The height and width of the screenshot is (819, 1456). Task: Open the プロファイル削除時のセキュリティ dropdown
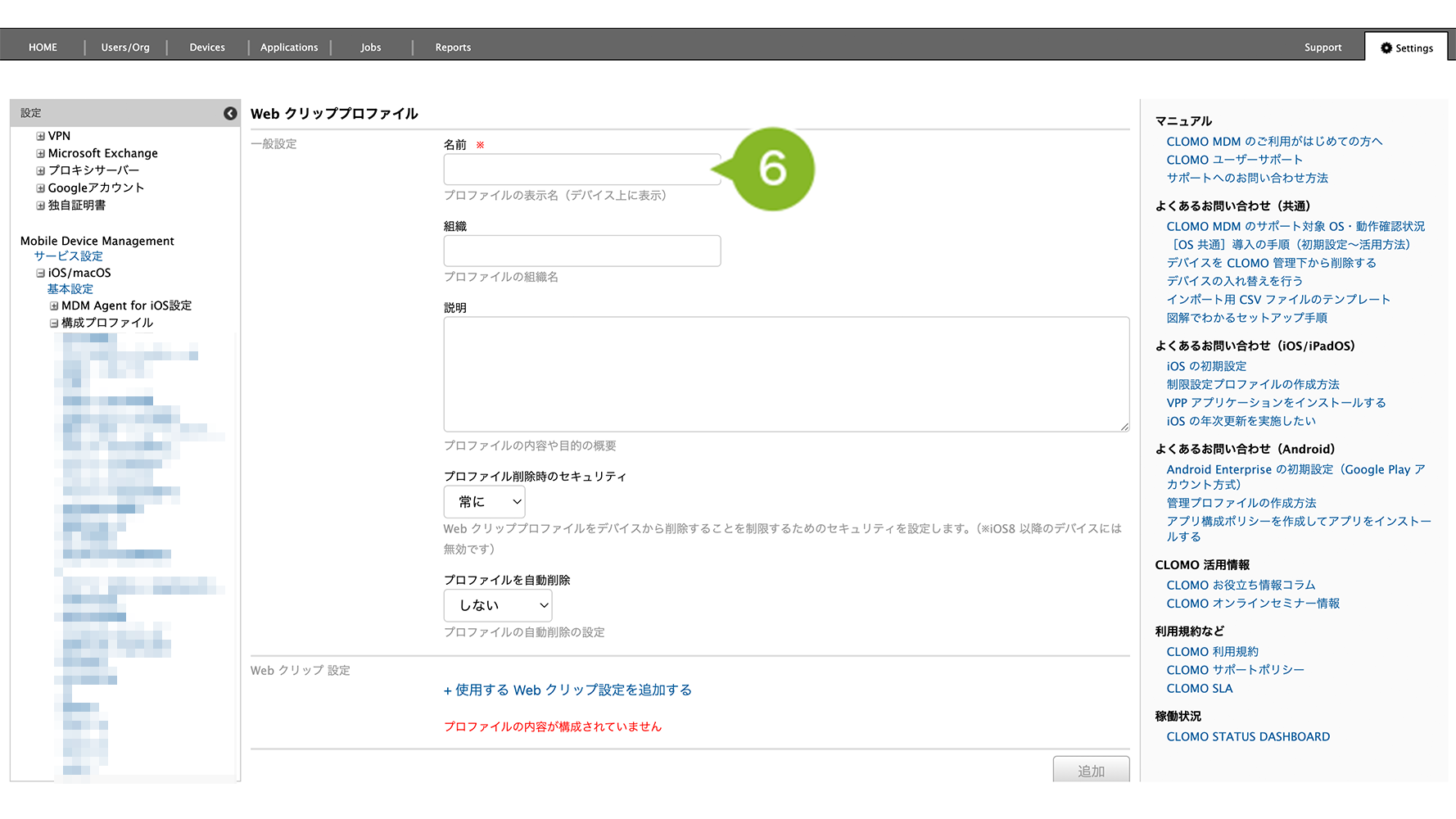pos(485,501)
